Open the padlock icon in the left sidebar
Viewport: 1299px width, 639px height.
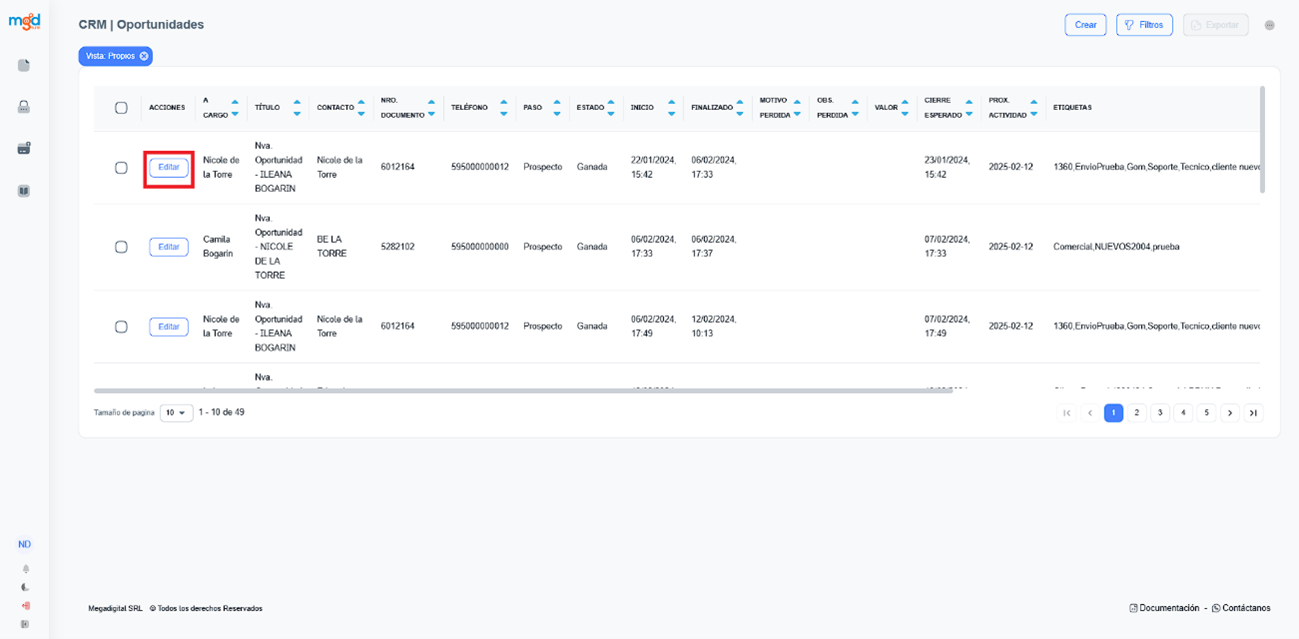pyautogui.click(x=24, y=107)
